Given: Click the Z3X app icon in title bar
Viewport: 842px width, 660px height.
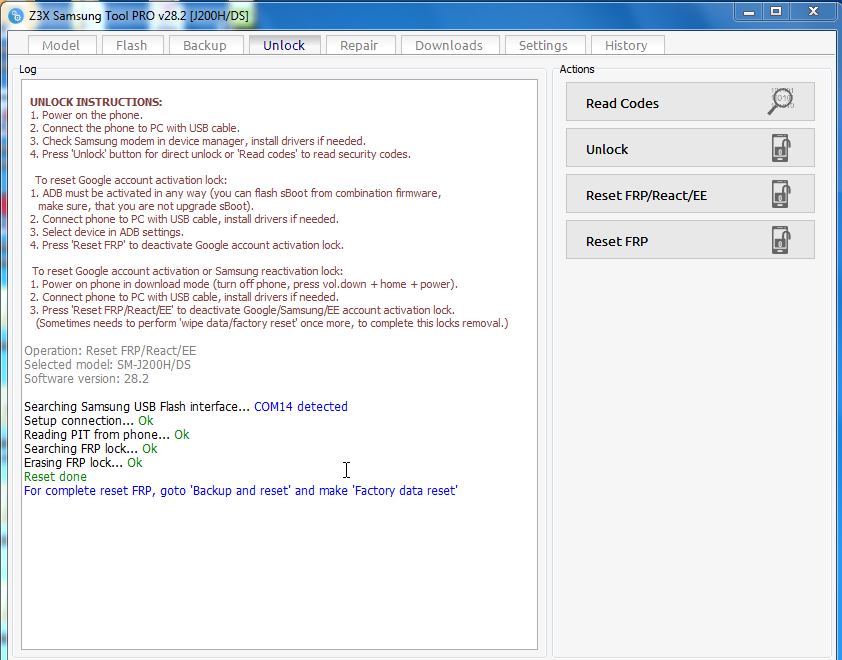Looking at the screenshot, I should 16,16.
